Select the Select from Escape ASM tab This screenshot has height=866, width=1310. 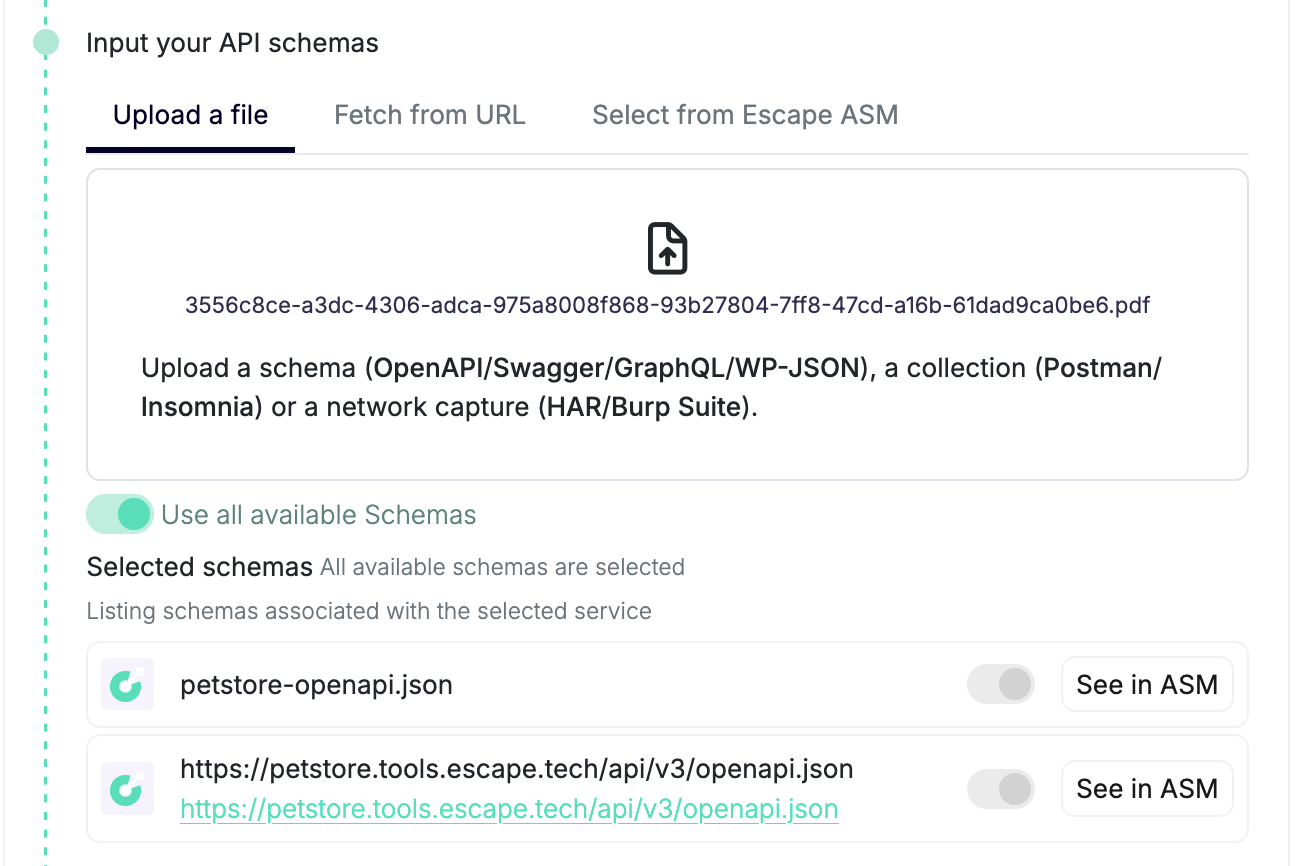pyautogui.click(x=744, y=115)
